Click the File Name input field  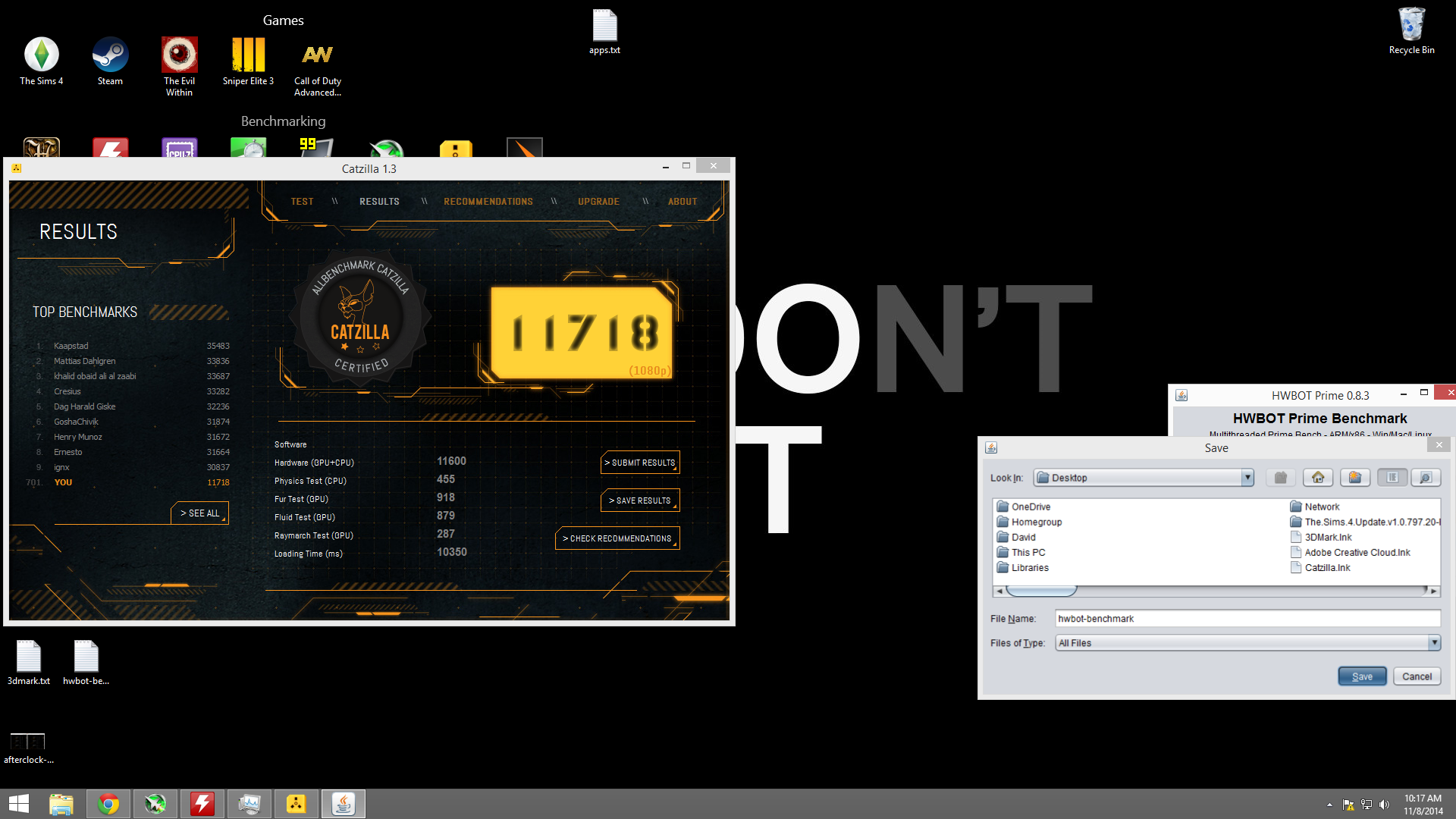tap(1248, 619)
